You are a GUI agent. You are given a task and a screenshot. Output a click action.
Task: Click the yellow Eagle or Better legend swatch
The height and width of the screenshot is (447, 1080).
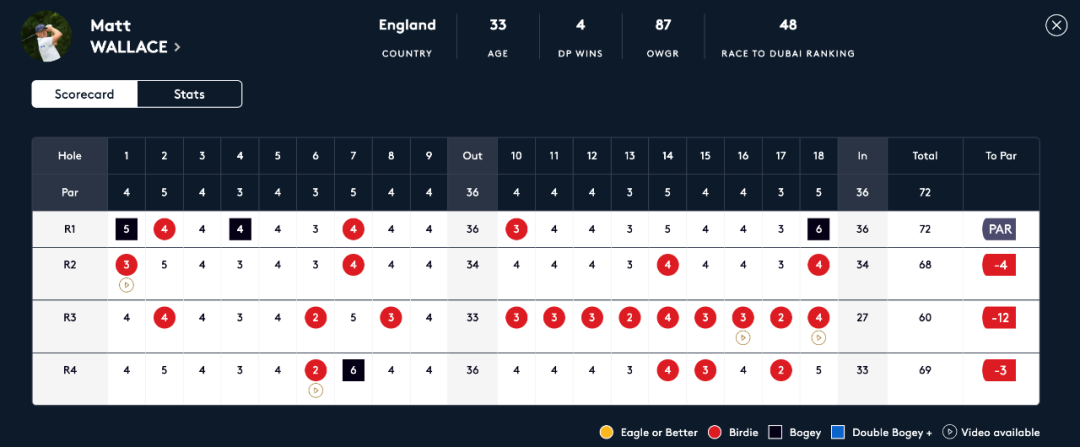pos(606,432)
